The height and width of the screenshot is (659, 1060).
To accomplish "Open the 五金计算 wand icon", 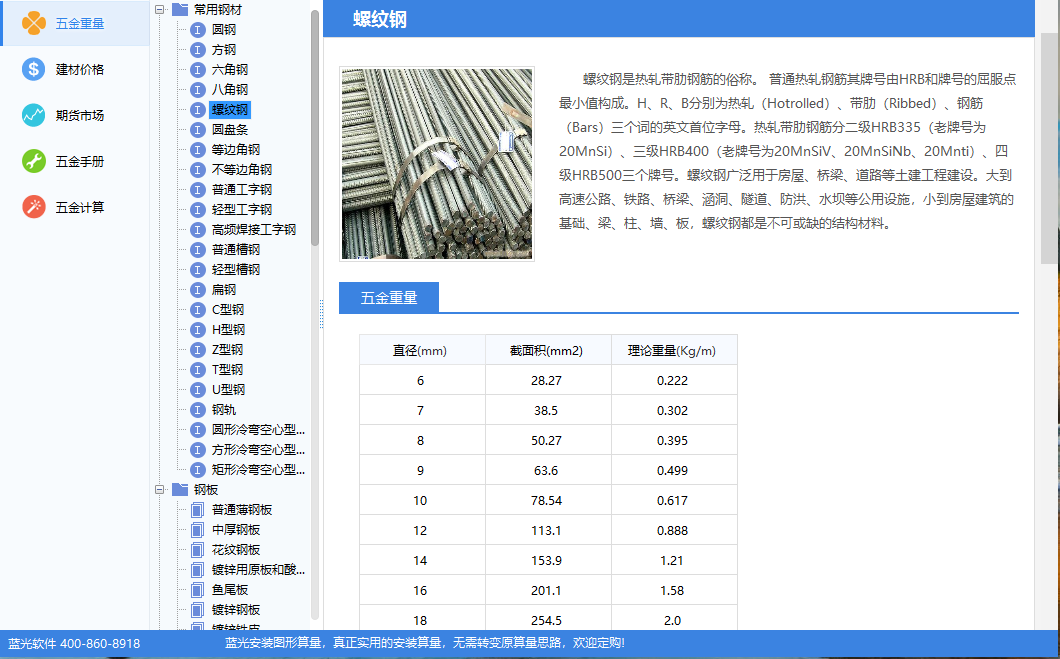I will 33,207.
